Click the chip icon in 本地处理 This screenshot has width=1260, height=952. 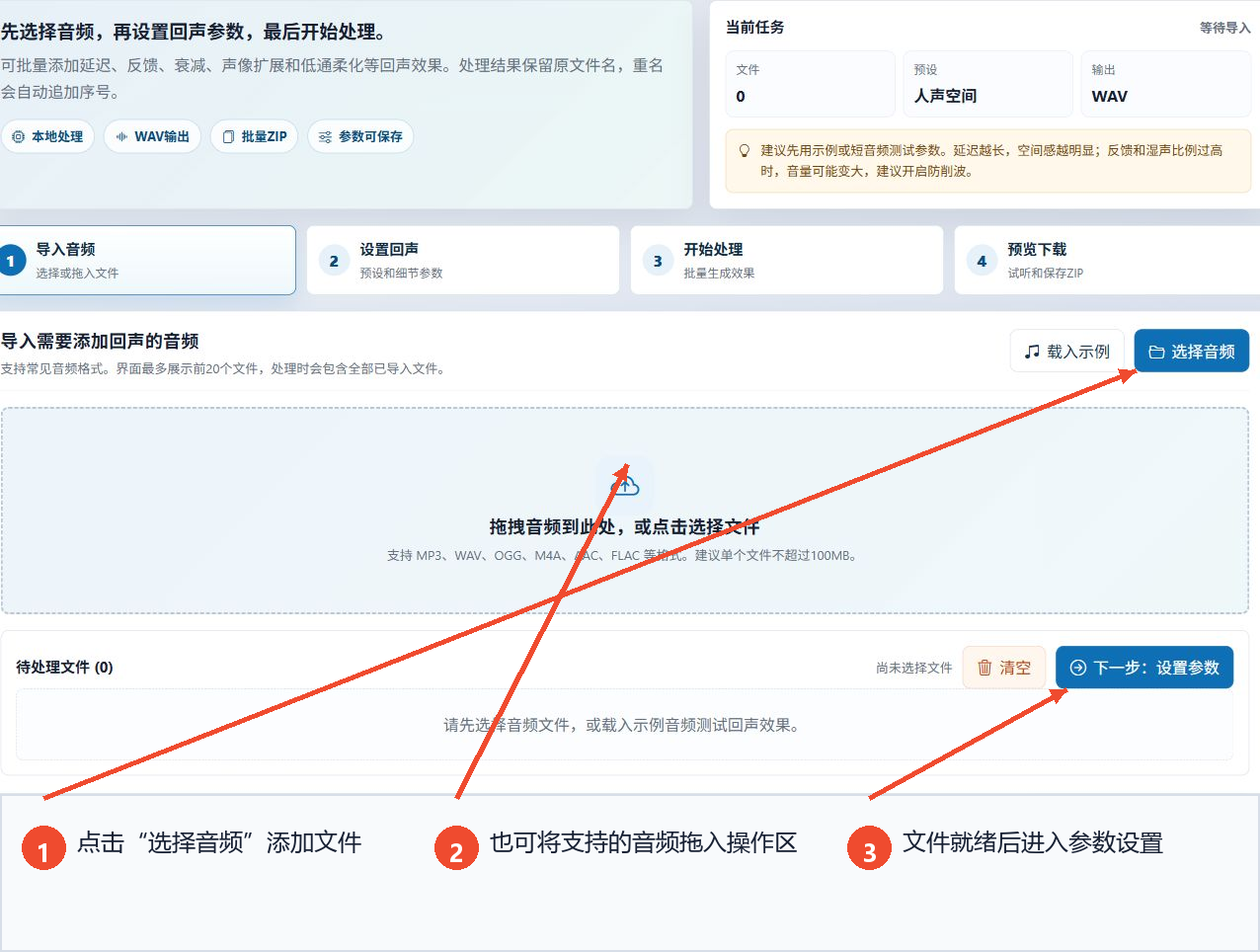pos(18,137)
